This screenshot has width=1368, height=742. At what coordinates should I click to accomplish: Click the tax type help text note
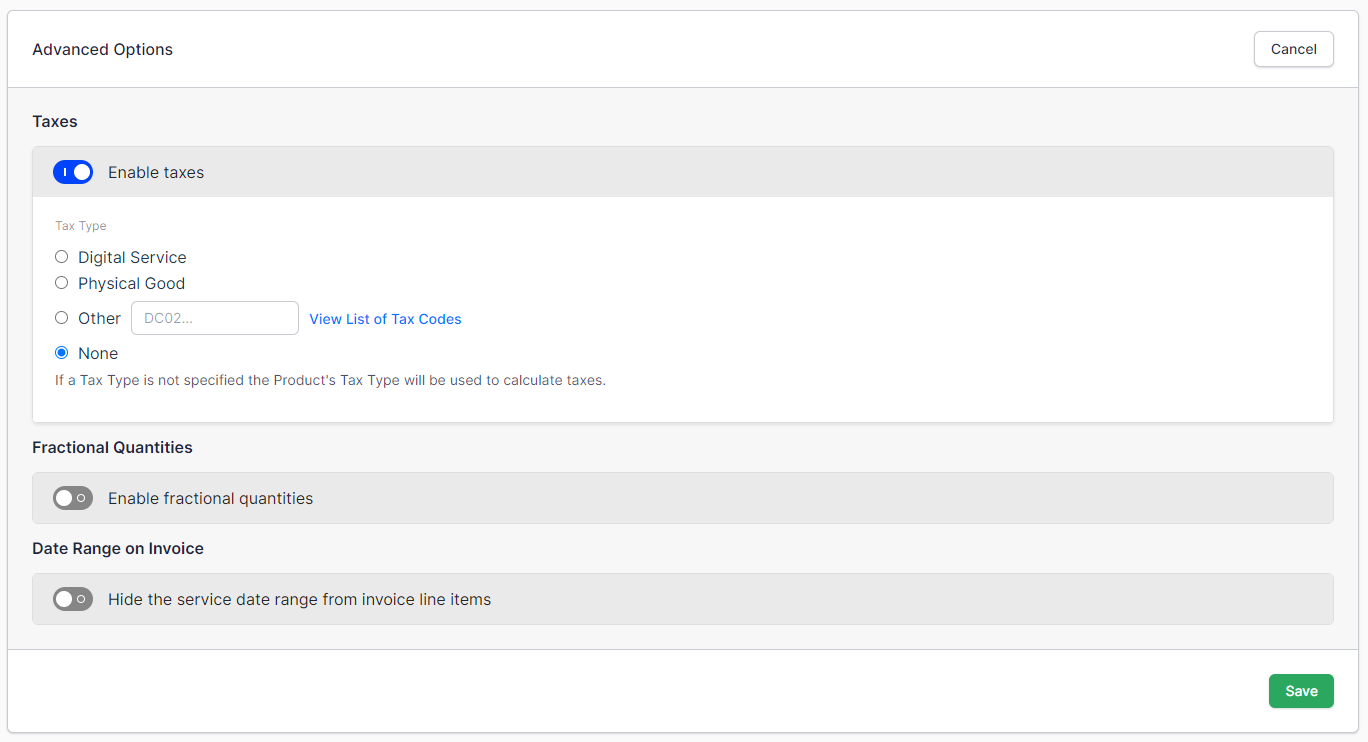(x=330, y=380)
